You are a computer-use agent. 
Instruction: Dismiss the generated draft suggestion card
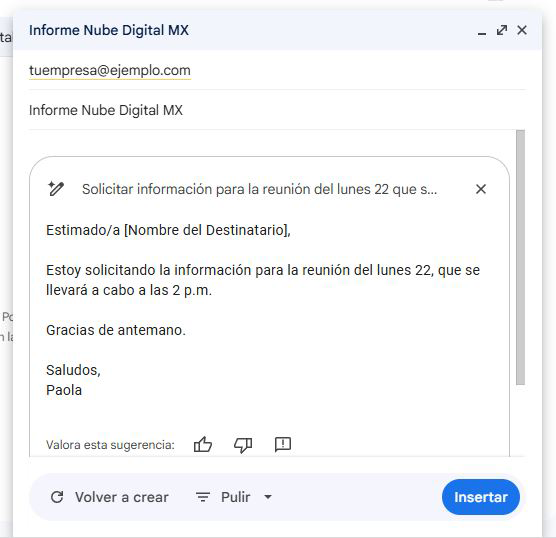[x=481, y=189]
